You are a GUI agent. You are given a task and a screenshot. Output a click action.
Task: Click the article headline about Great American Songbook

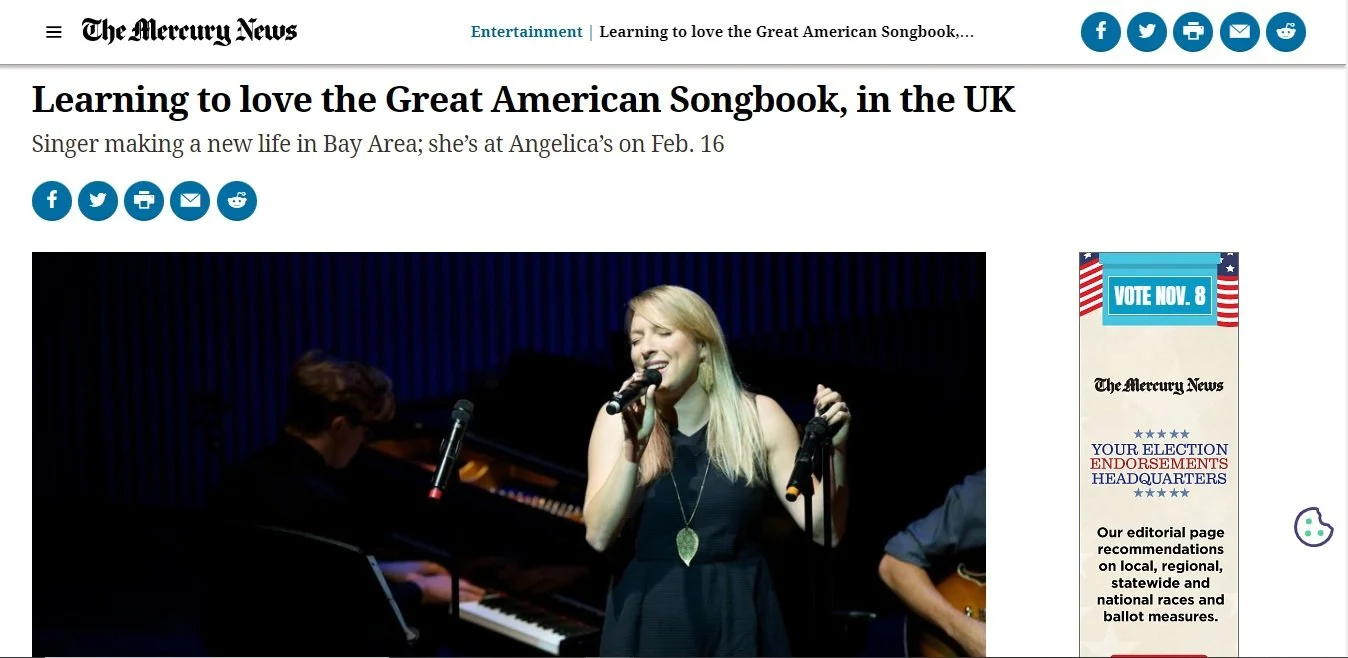point(524,100)
